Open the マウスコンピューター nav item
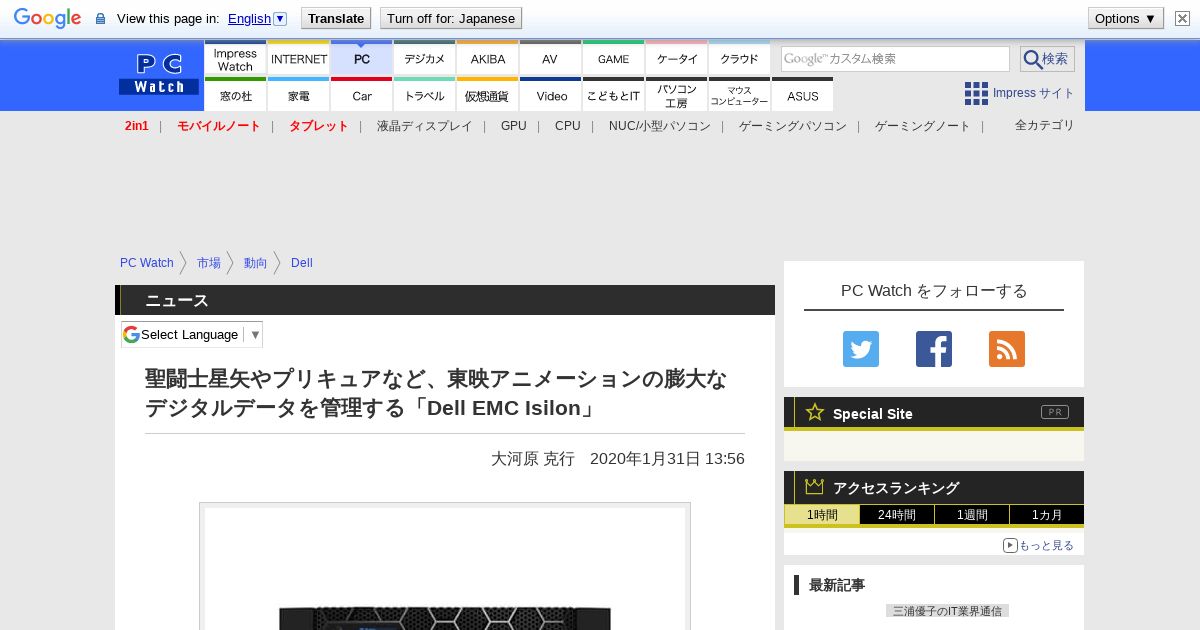 click(x=740, y=95)
